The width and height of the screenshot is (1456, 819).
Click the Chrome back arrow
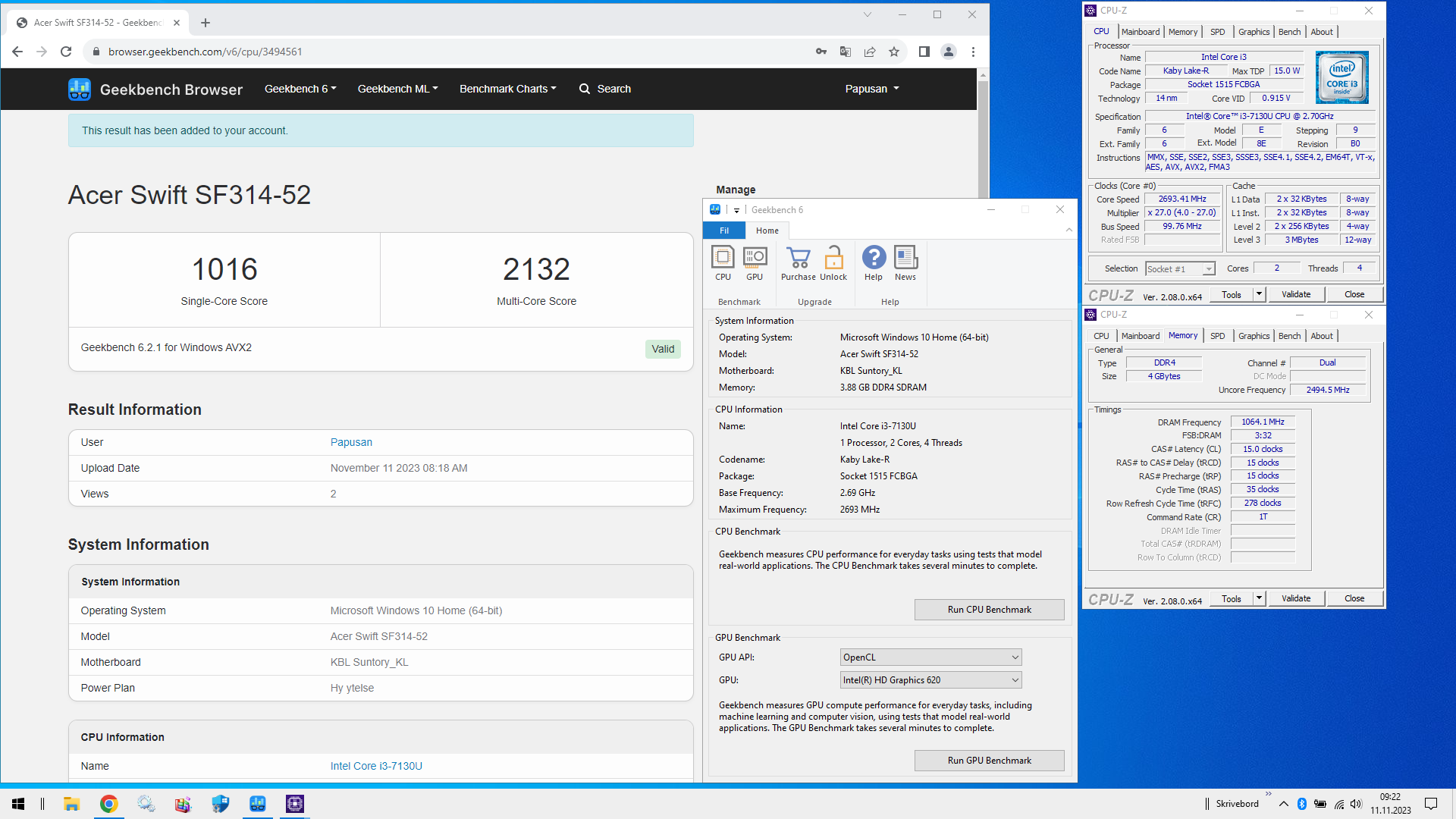pos(17,52)
